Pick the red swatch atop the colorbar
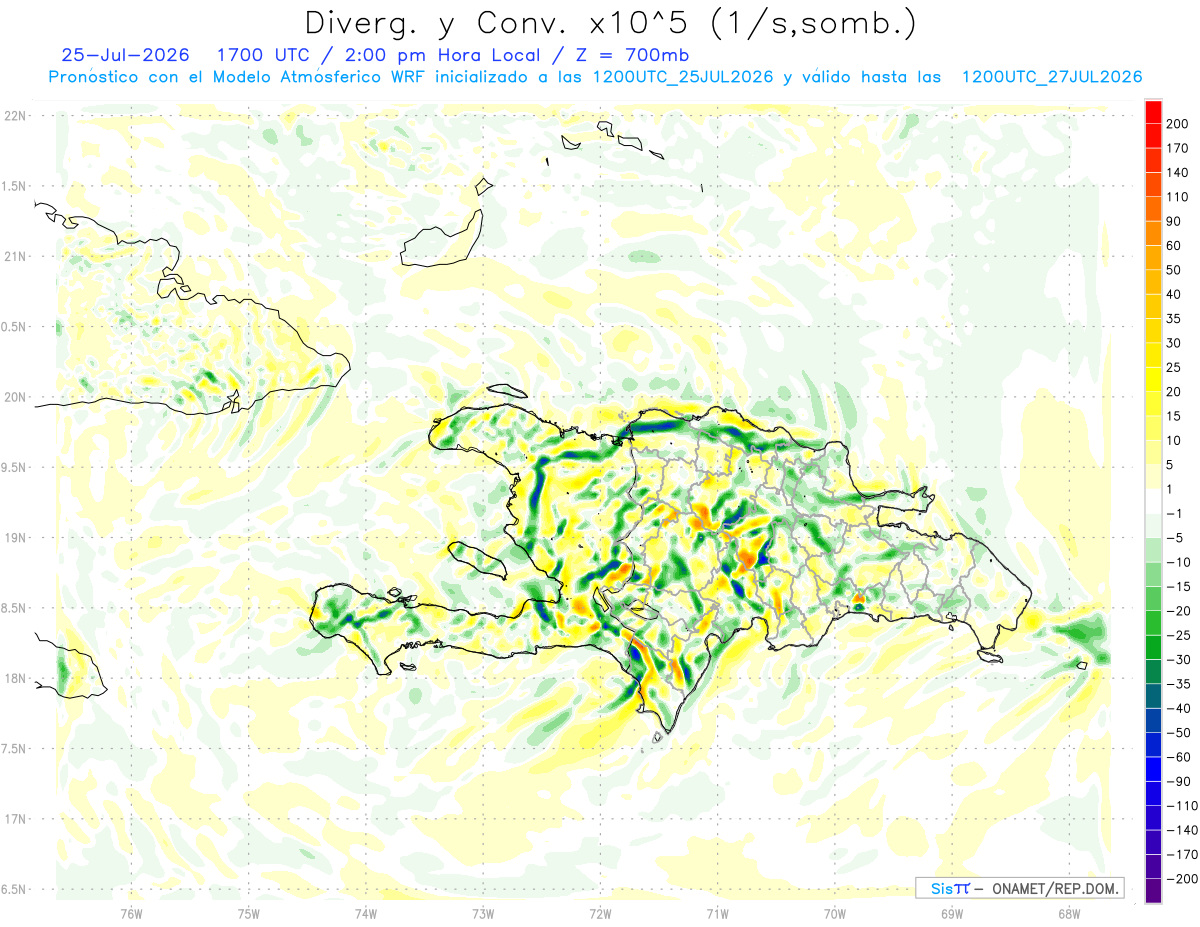The width and height of the screenshot is (1200, 927). pos(1153,112)
